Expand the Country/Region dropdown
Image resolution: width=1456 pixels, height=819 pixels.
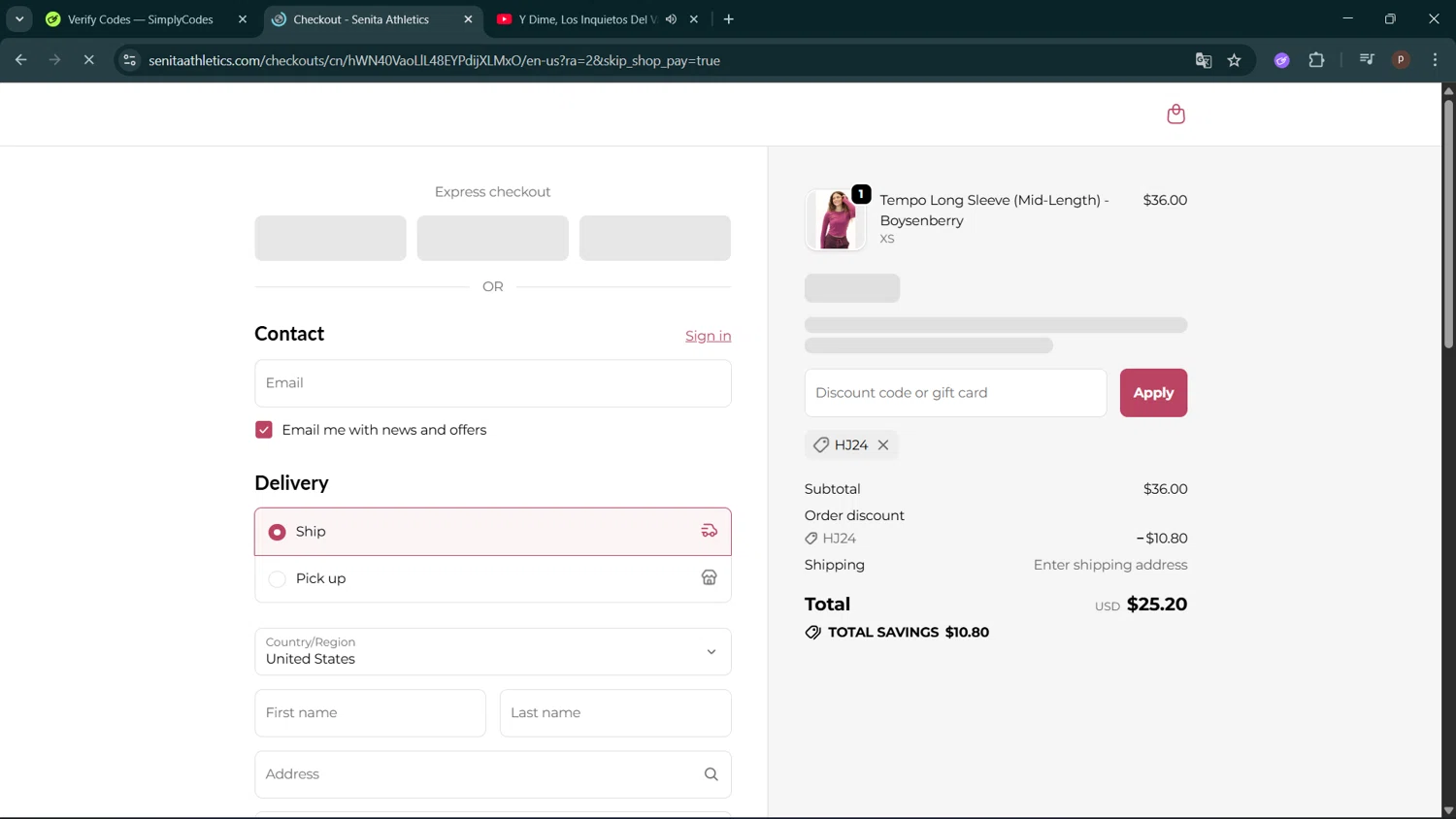coord(492,651)
